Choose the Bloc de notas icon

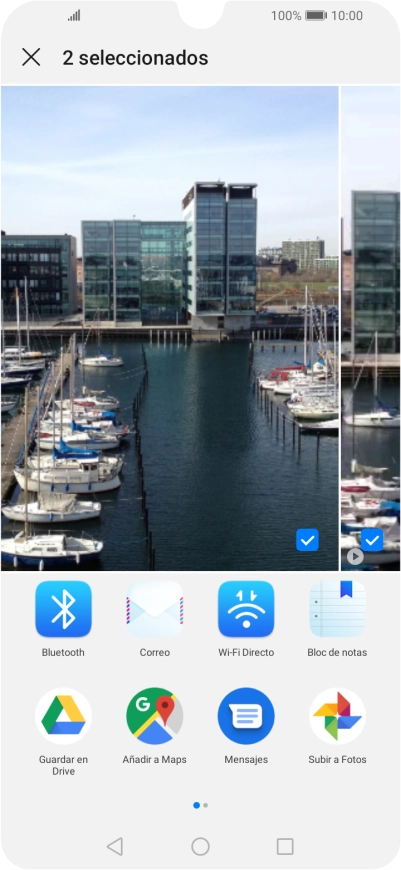coord(337,609)
